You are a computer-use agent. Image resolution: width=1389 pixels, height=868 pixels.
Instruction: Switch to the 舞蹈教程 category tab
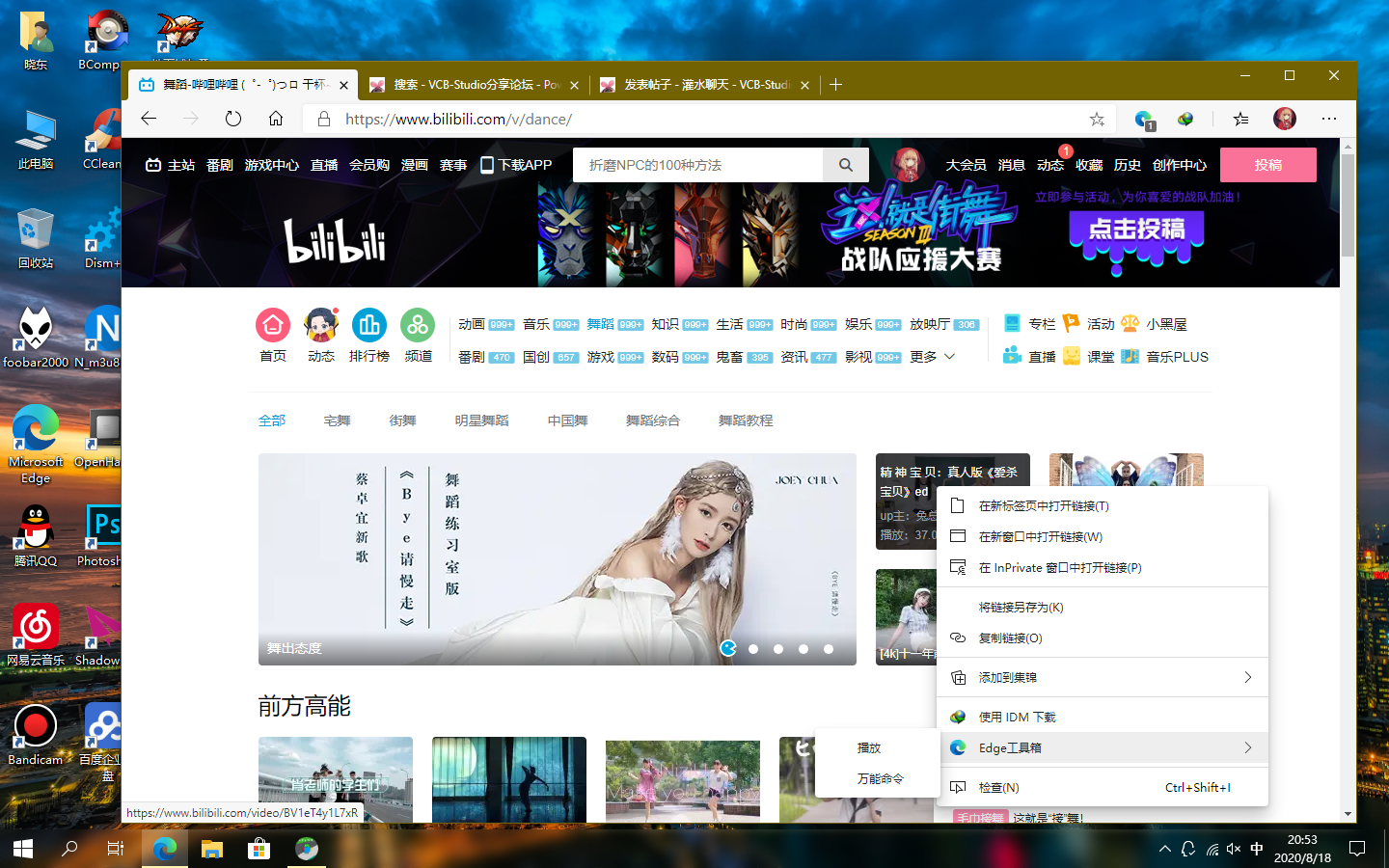tap(746, 420)
